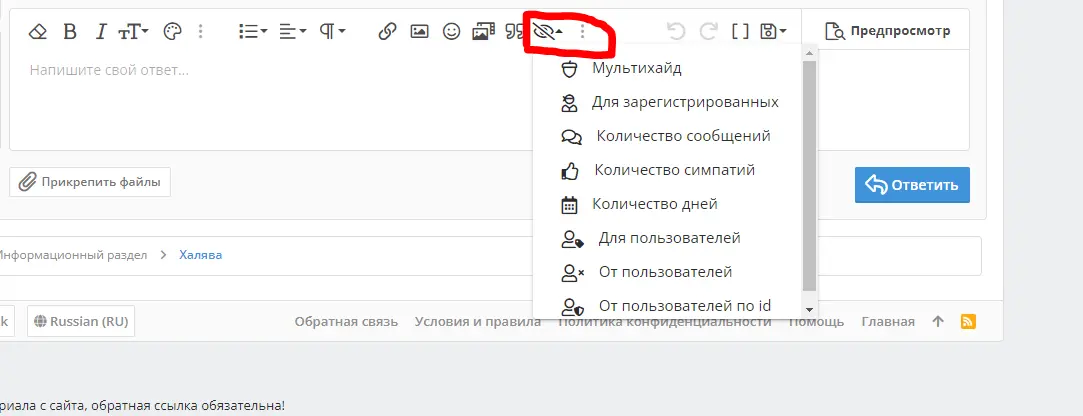
Task: Open the Обратная связь footer link
Action: tap(346, 321)
